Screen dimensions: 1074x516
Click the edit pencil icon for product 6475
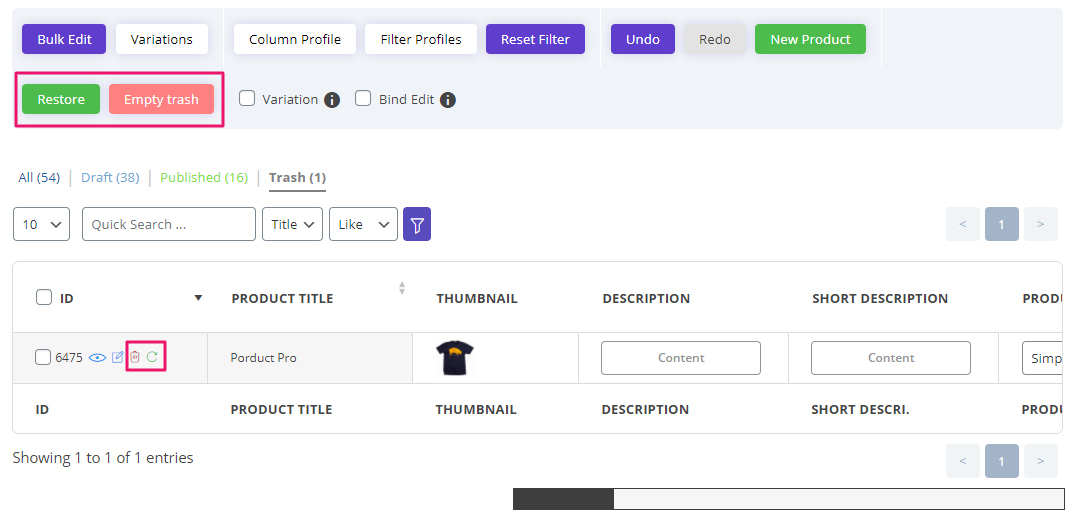(x=118, y=357)
